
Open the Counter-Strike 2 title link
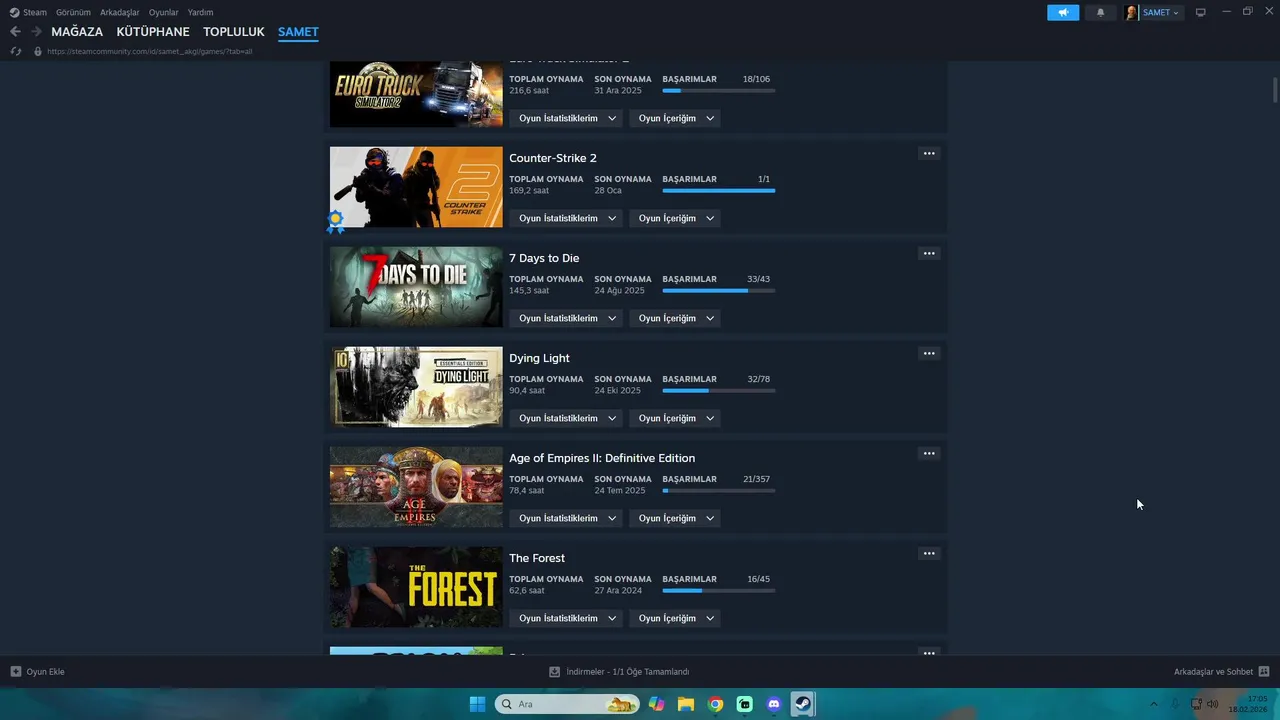553,158
